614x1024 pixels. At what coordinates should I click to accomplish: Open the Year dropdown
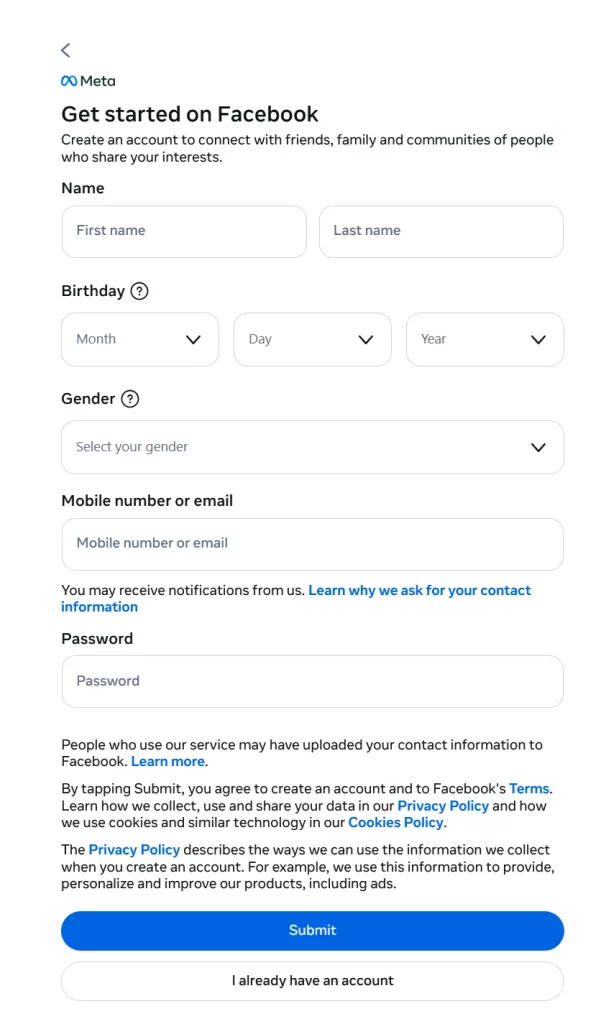point(484,339)
